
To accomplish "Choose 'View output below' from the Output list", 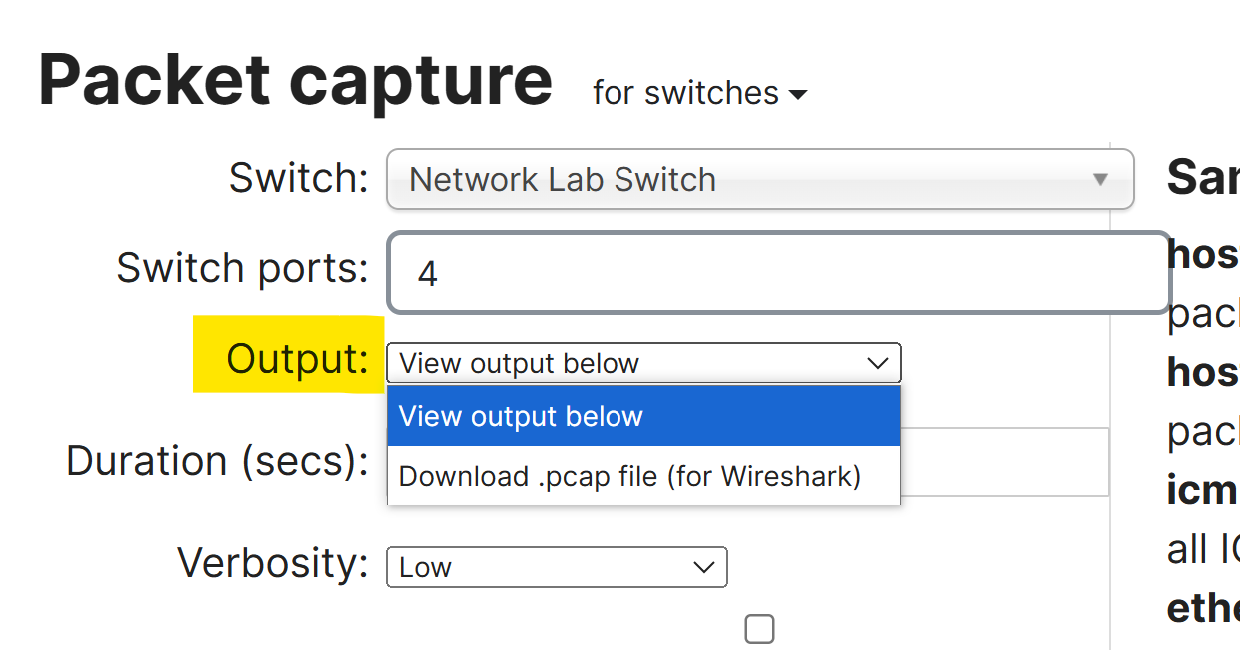I will (x=643, y=416).
